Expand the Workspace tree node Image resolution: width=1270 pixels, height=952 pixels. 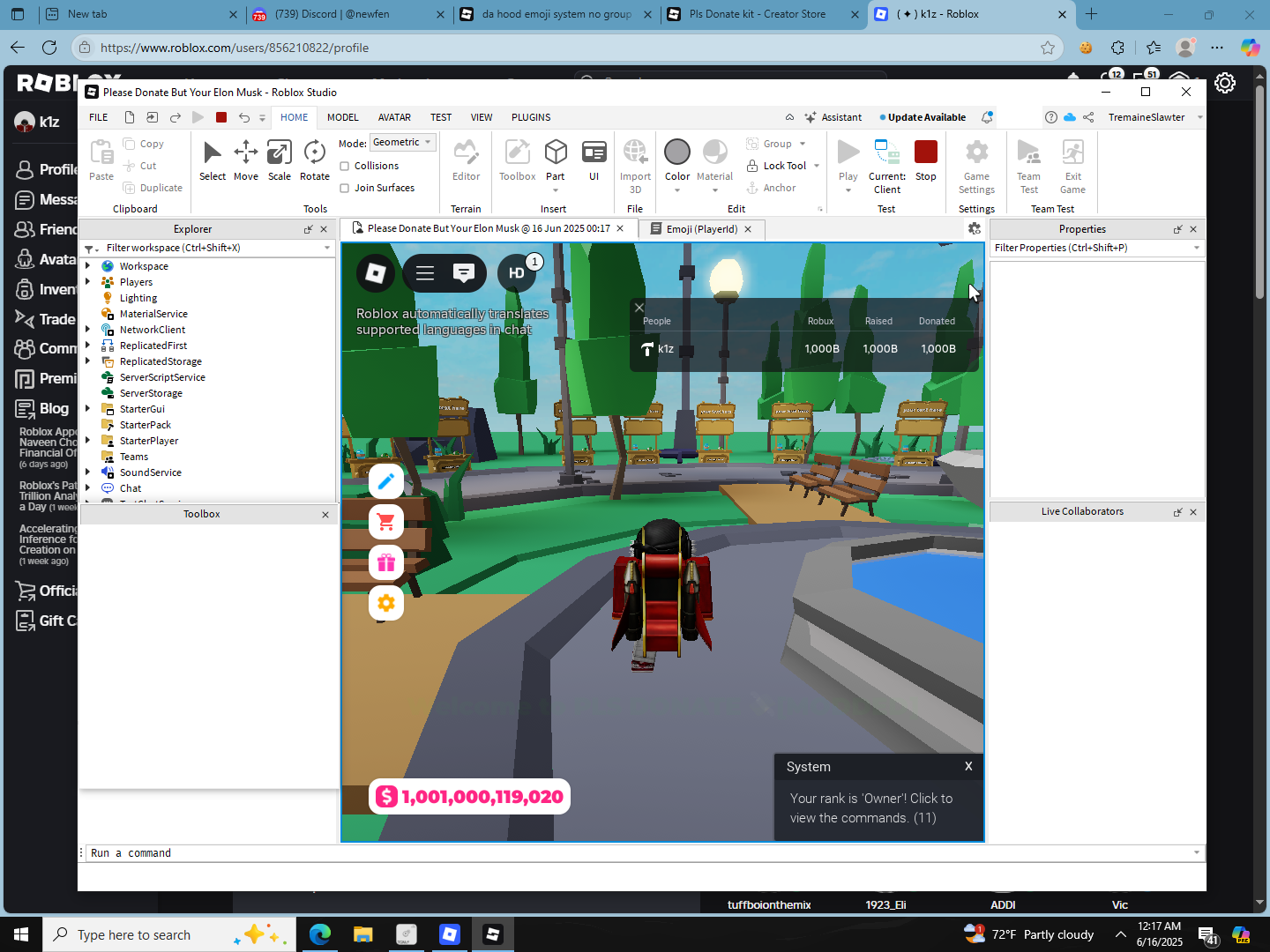pyautogui.click(x=88, y=266)
